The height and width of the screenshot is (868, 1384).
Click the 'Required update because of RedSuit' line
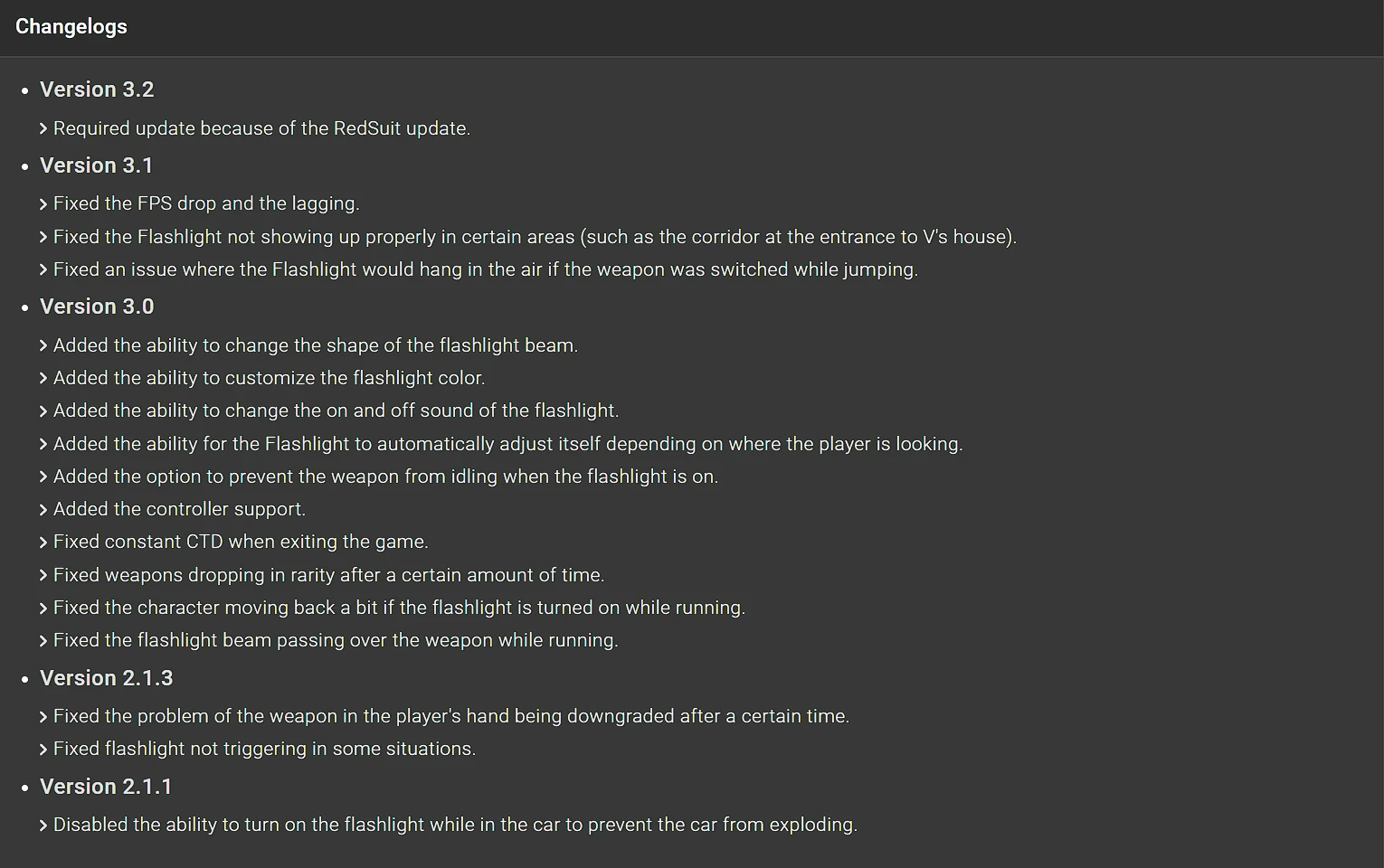(x=261, y=128)
